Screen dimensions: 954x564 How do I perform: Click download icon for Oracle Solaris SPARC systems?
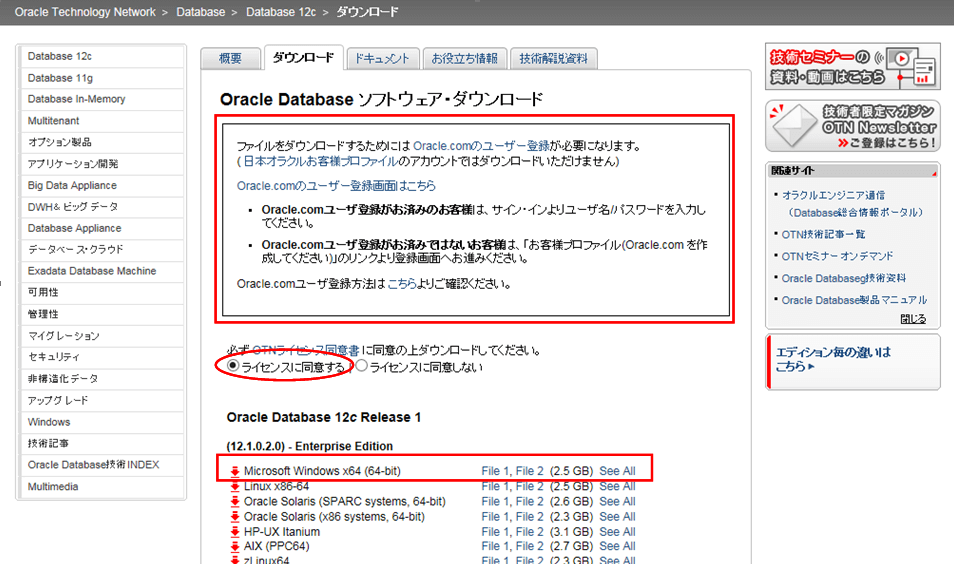coord(235,501)
